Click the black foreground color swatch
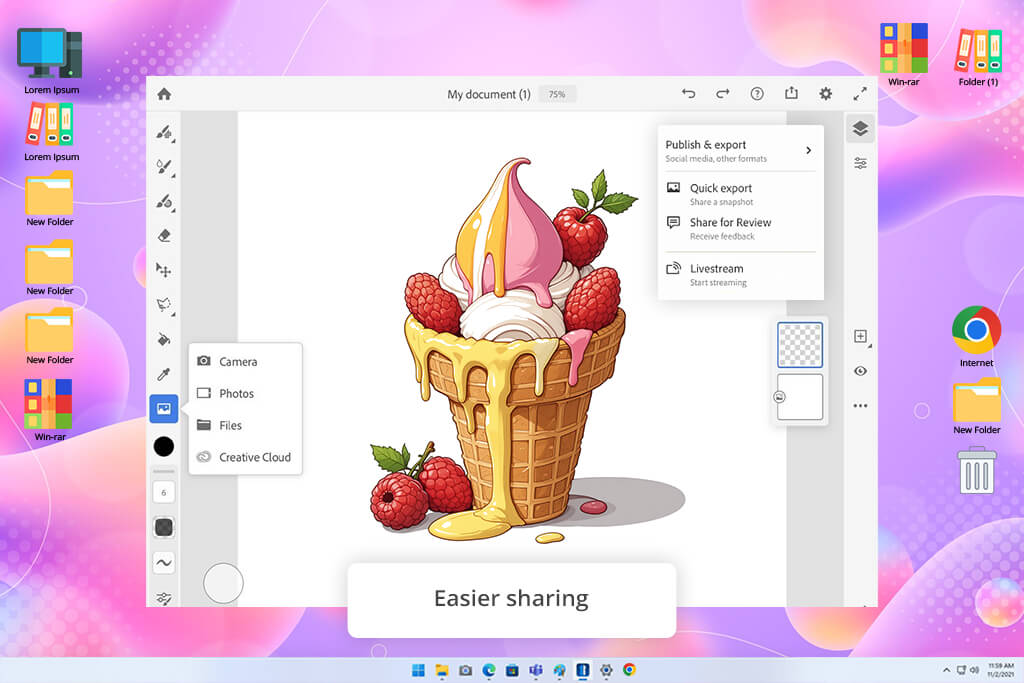 pos(164,446)
